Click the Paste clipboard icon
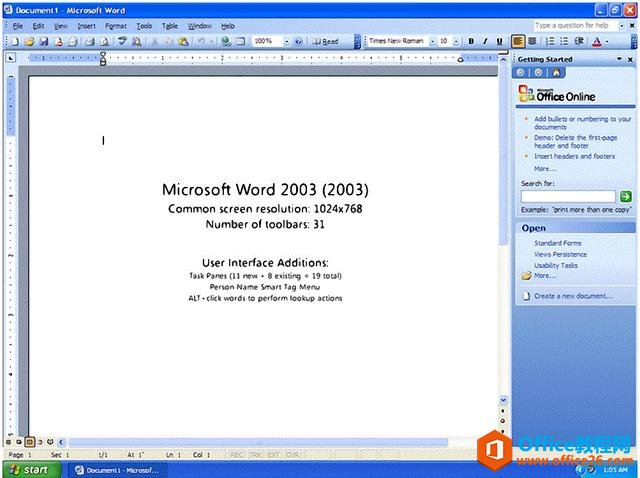Viewport: 640px width, 478px height. (184, 41)
